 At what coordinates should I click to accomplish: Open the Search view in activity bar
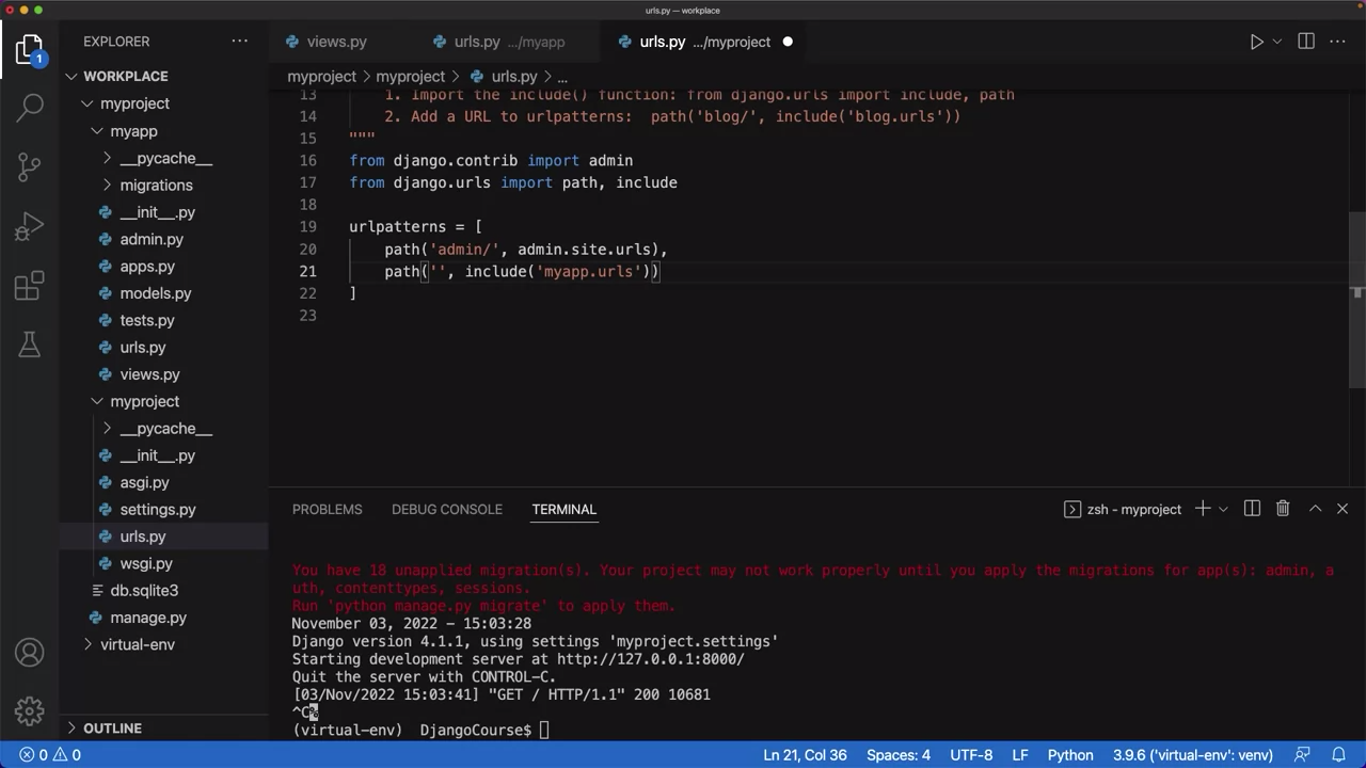[30, 107]
